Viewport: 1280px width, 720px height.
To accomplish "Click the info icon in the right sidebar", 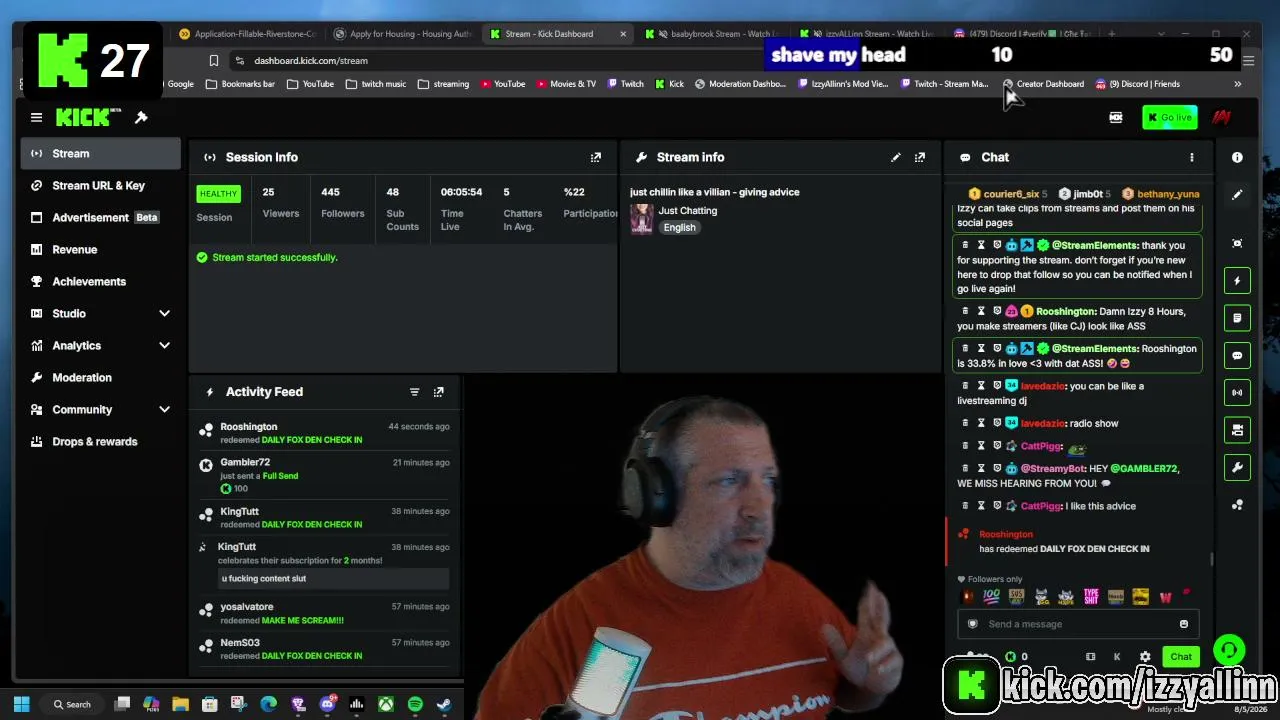I will (1237, 157).
